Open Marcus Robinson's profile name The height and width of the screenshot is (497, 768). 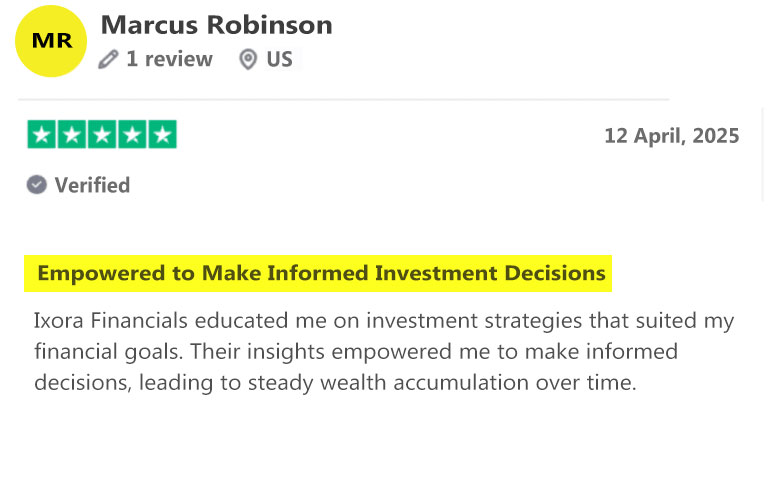216,24
